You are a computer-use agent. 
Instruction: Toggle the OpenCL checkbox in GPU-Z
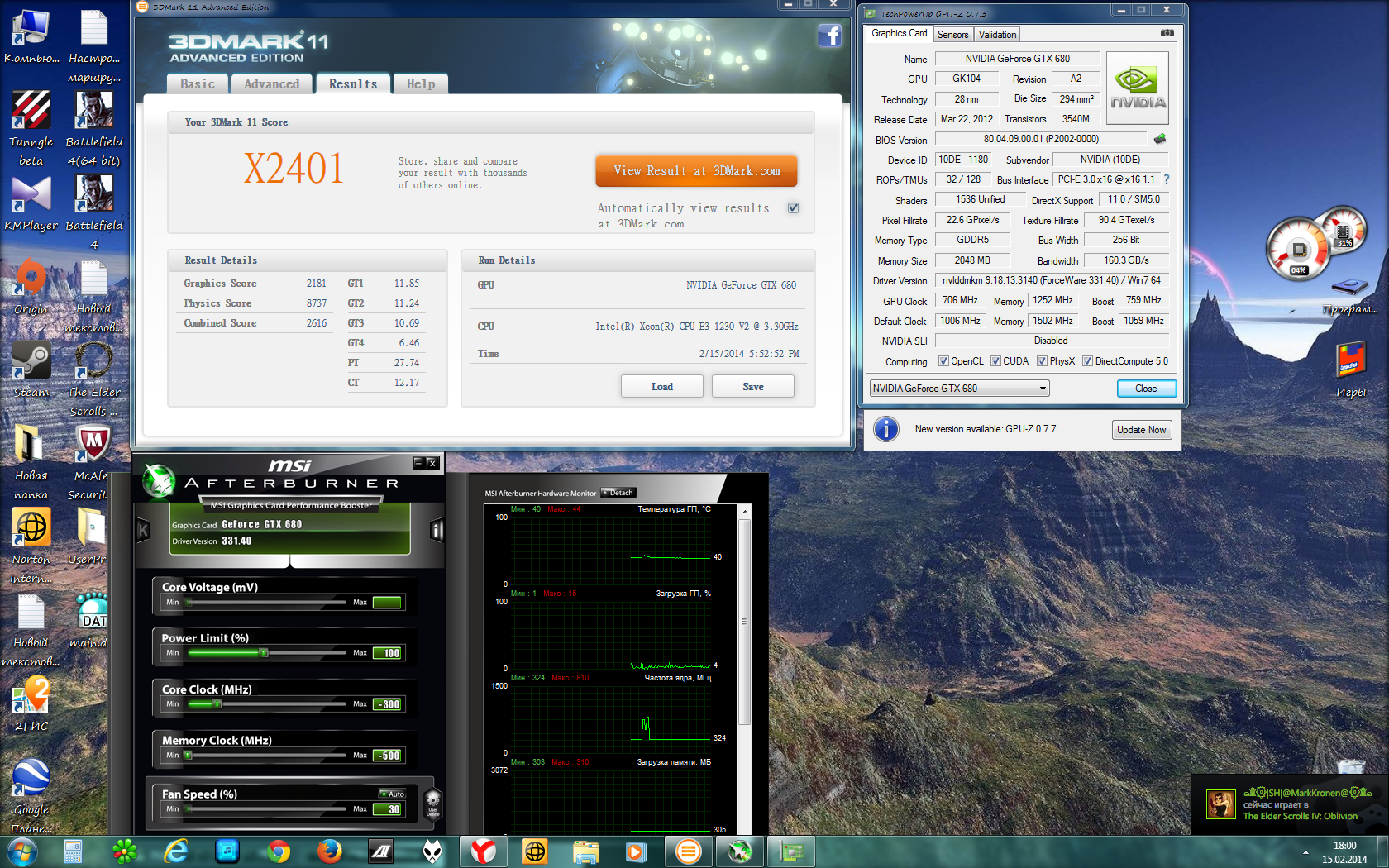coord(943,361)
